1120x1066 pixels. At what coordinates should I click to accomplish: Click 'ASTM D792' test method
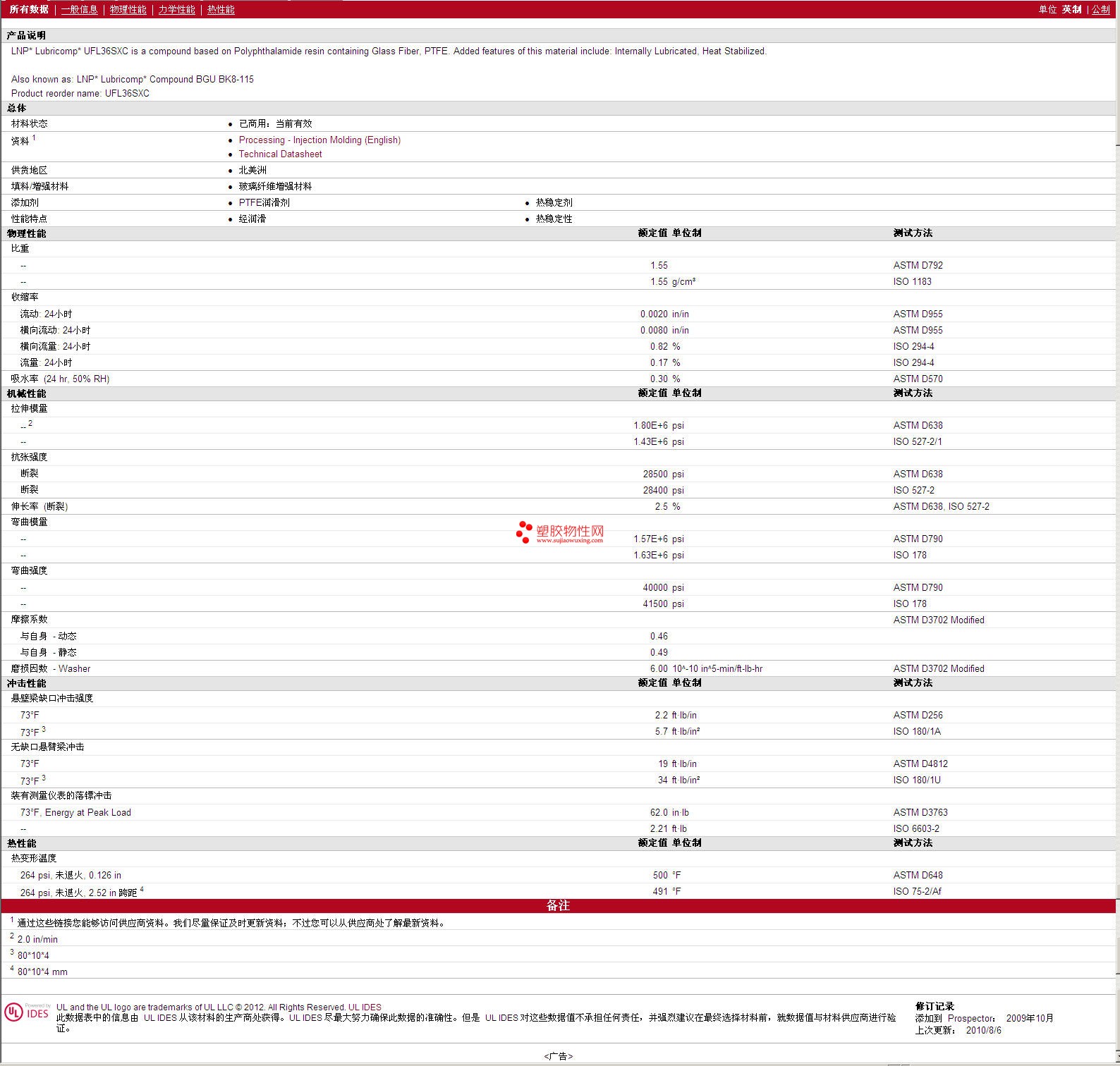(918, 265)
